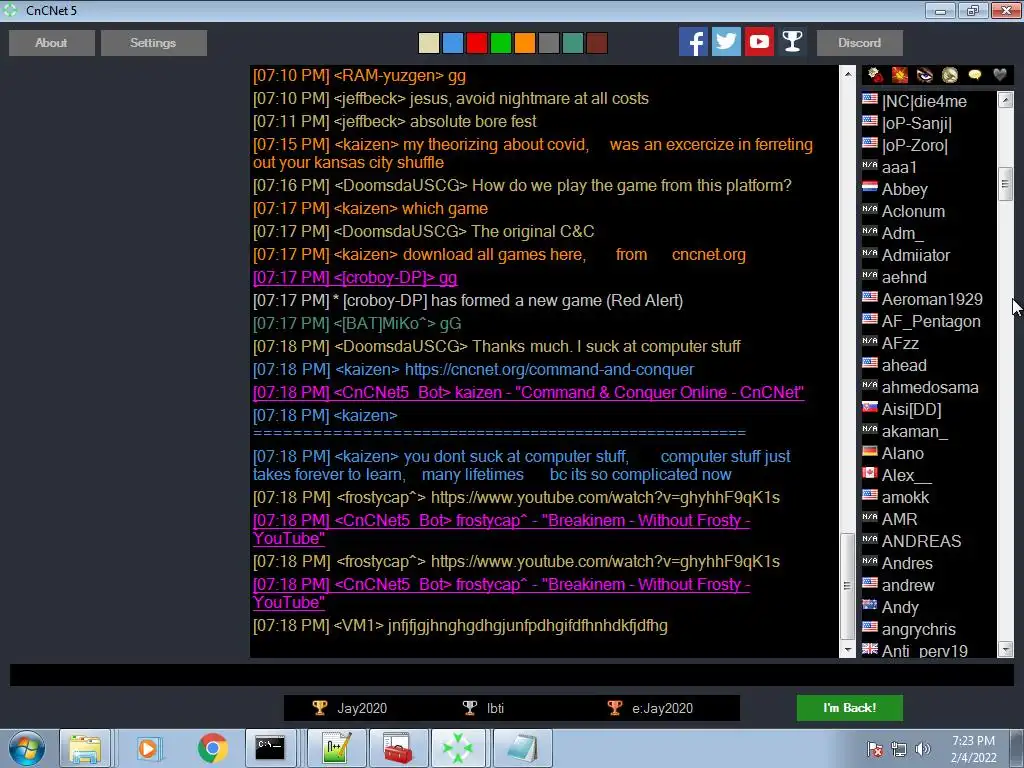This screenshot has width=1024, height=768.
Task: Click the bronze trophy next to e:Jay2020
Action: [615, 708]
